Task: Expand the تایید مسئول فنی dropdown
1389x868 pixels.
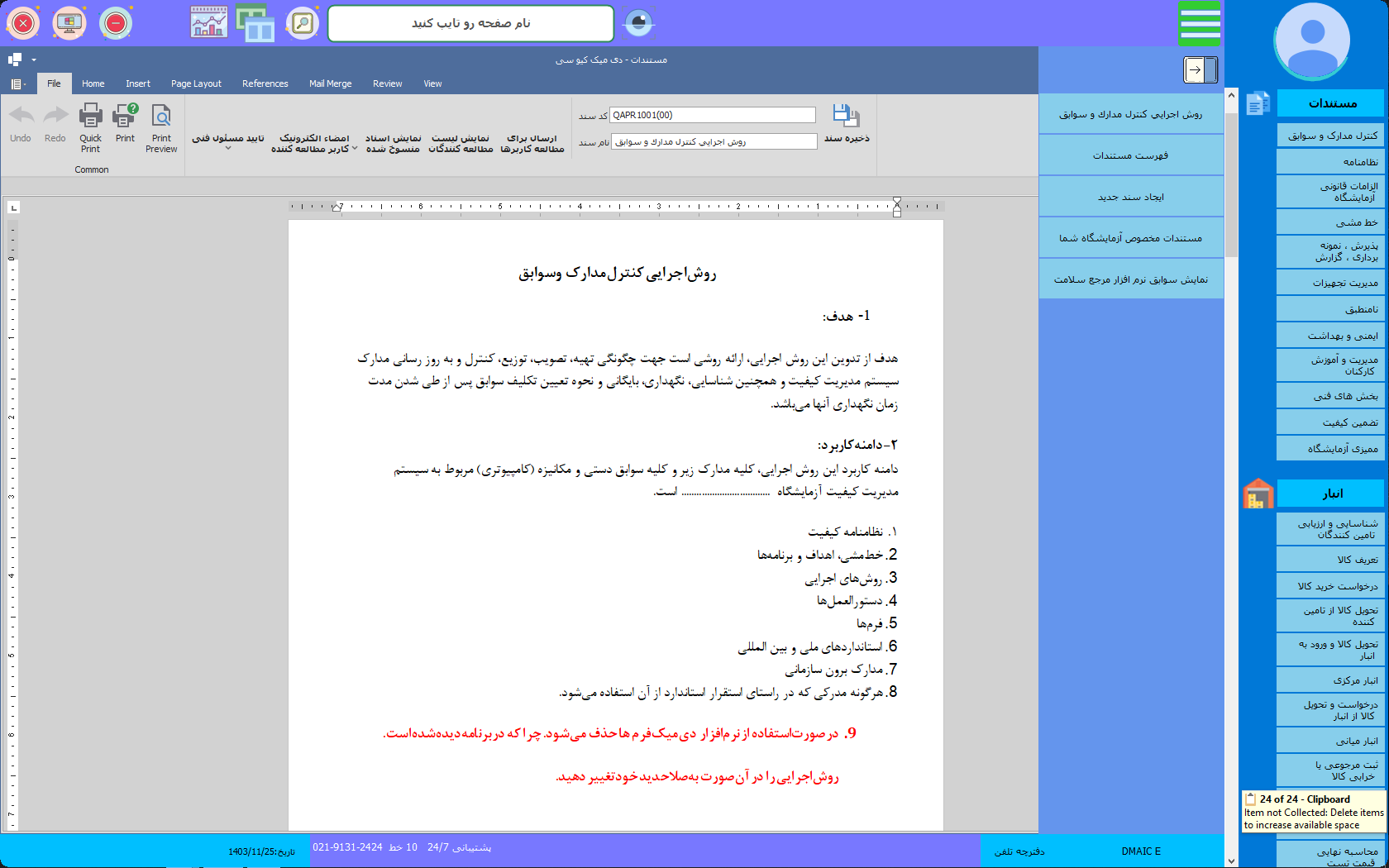Action: [x=228, y=149]
